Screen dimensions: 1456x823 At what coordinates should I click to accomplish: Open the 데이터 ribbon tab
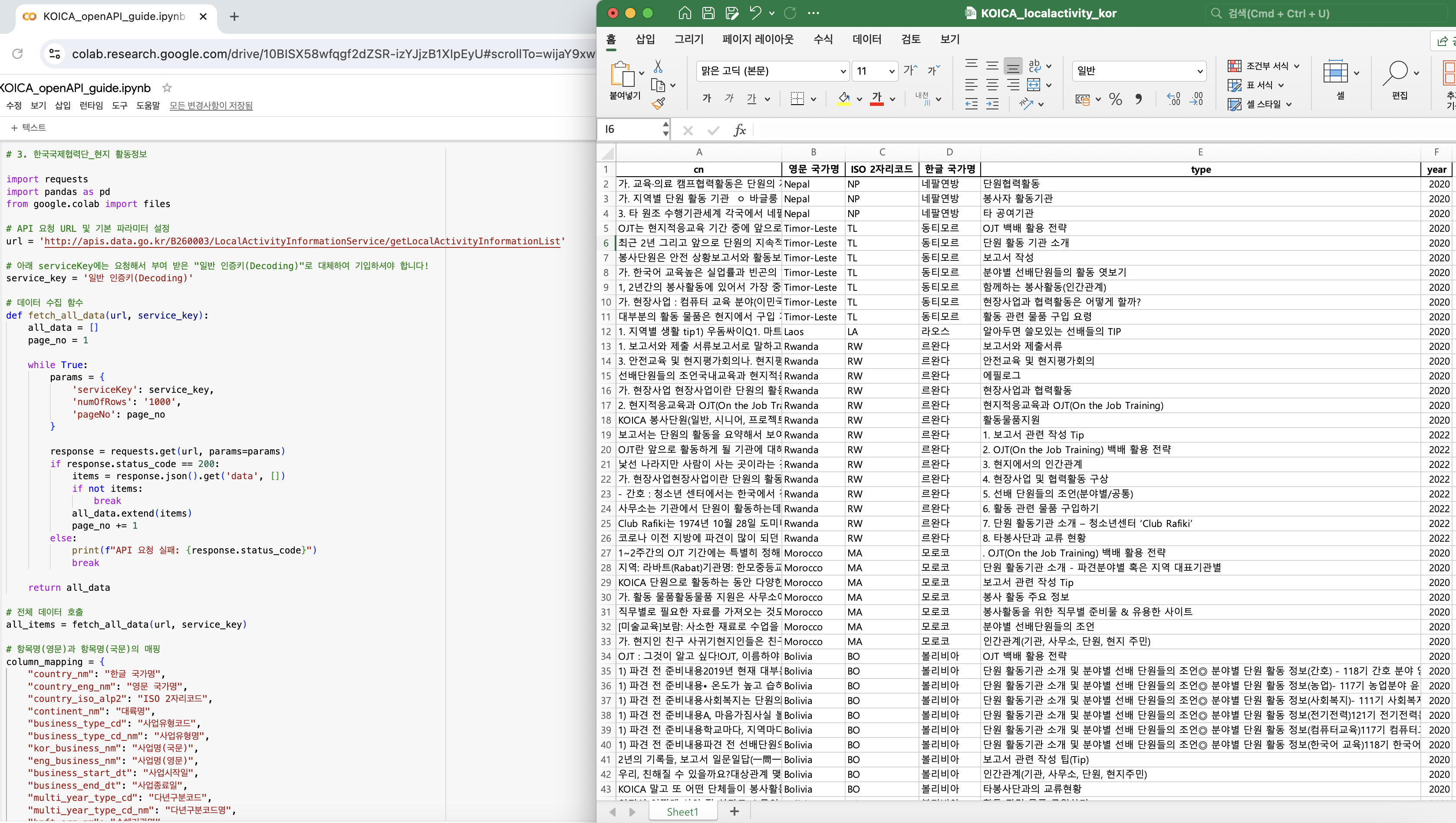point(866,39)
